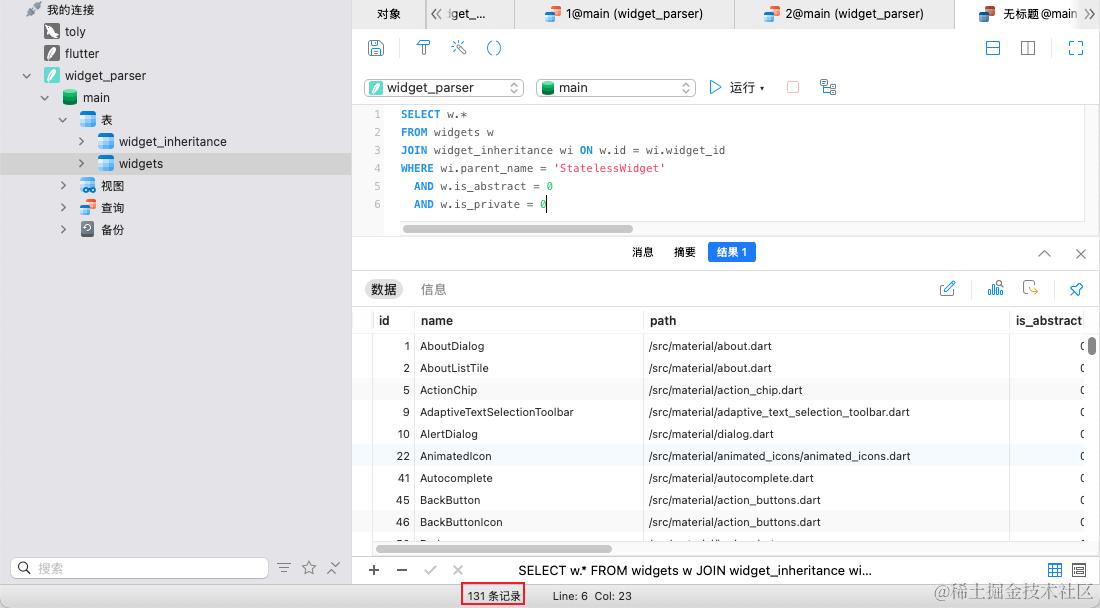Open the main database dropdown

pyautogui.click(x=616, y=88)
